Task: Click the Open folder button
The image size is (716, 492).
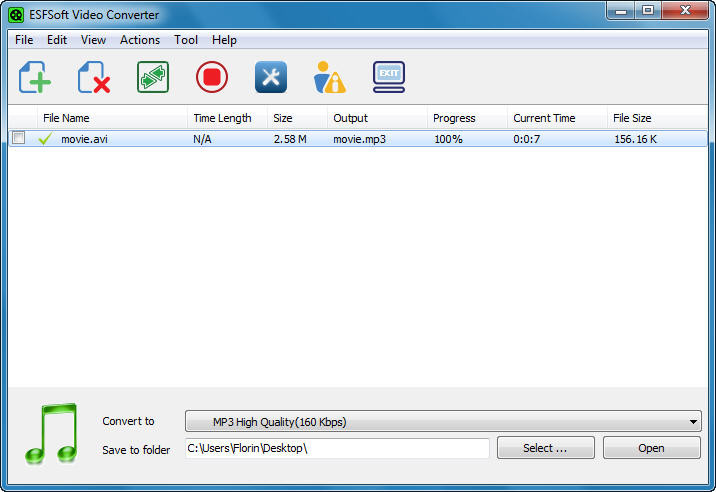Action: 652,448
